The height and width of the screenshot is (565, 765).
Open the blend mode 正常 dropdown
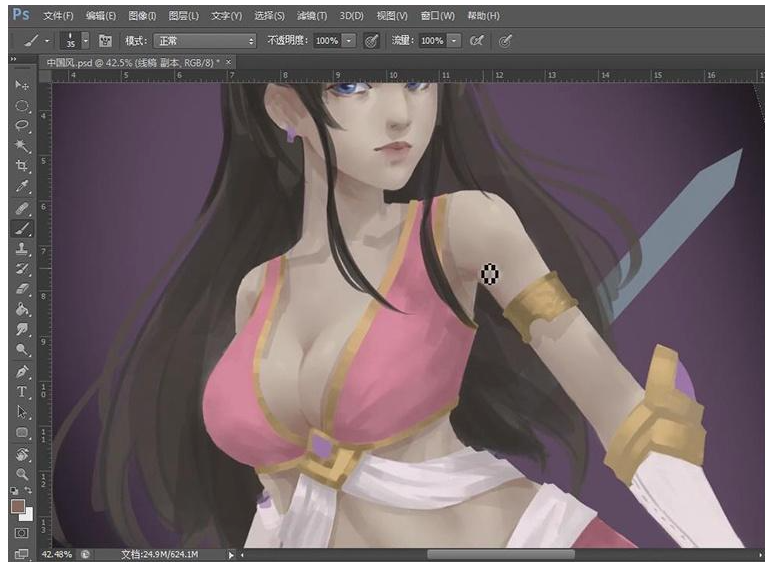point(205,41)
